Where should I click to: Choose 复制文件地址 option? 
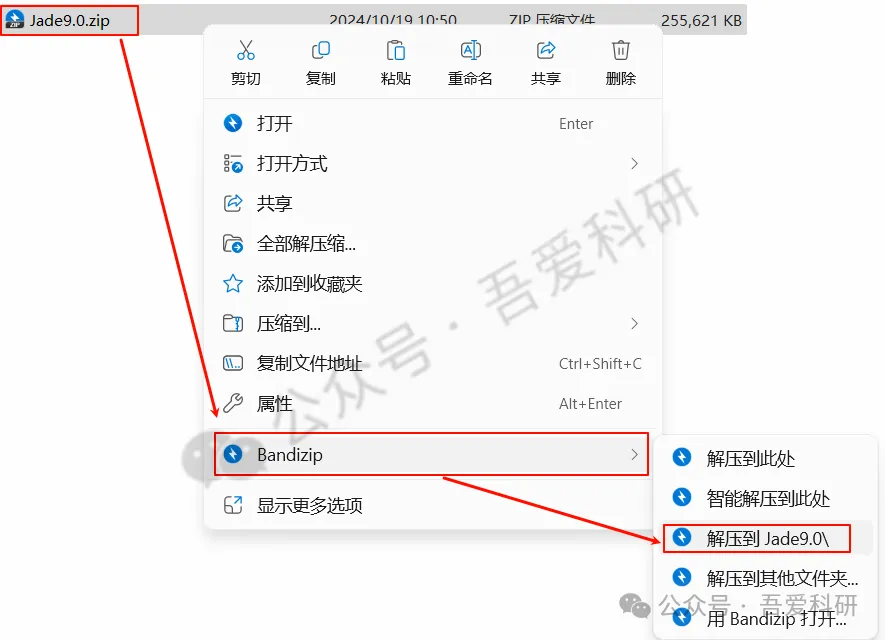click(433, 363)
